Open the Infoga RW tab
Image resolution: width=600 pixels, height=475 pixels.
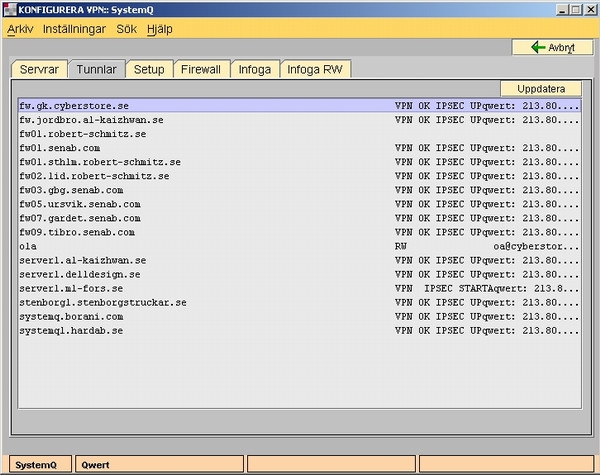pyautogui.click(x=315, y=69)
